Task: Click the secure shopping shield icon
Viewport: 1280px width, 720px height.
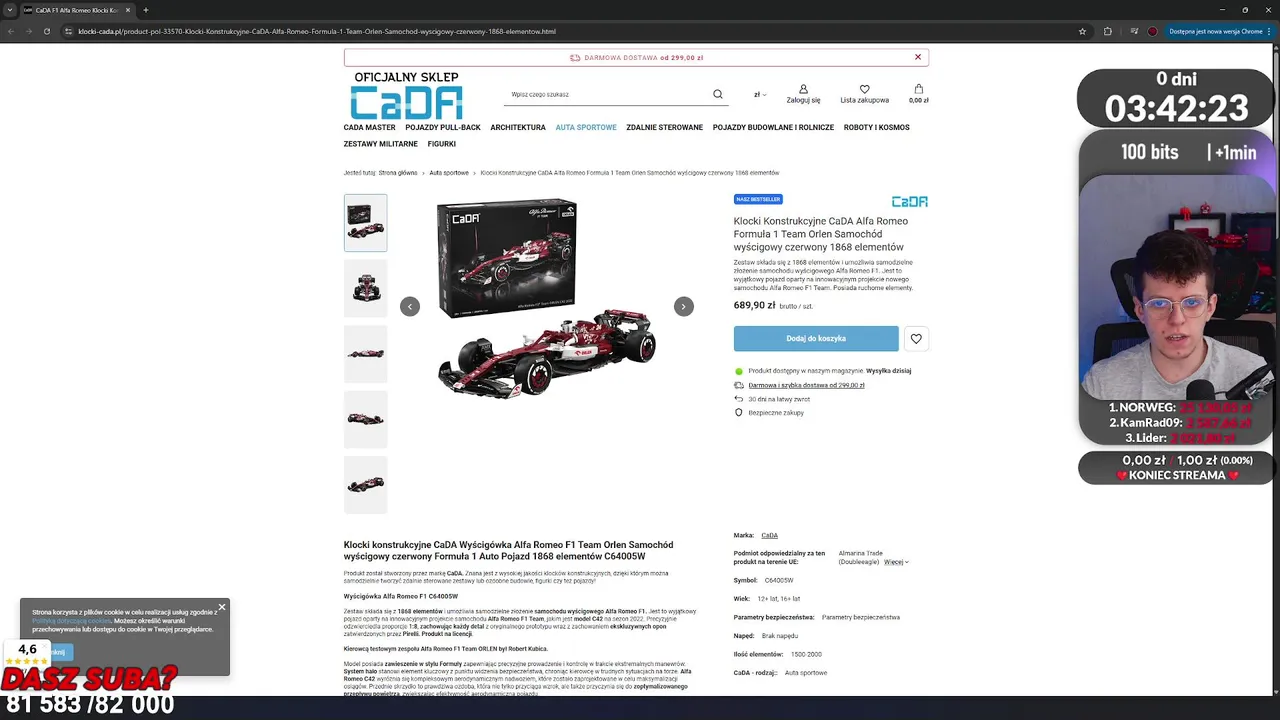Action: [x=739, y=412]
